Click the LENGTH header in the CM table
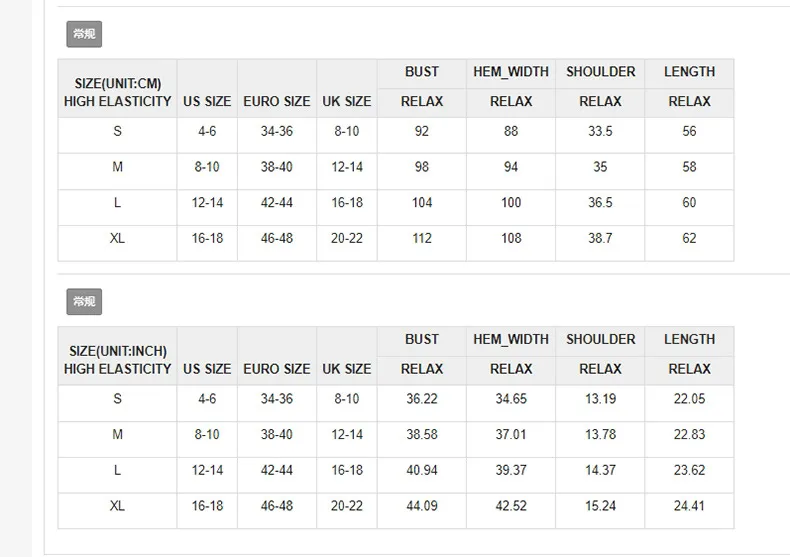The height and width of the screenshot is (557, 790). point(689,72)
